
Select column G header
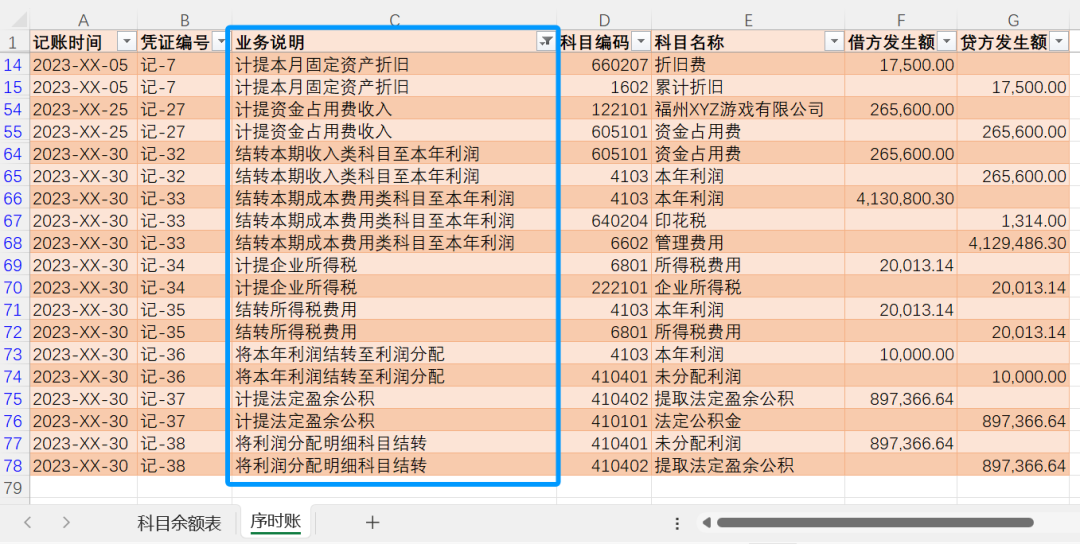click(1013, 21)
